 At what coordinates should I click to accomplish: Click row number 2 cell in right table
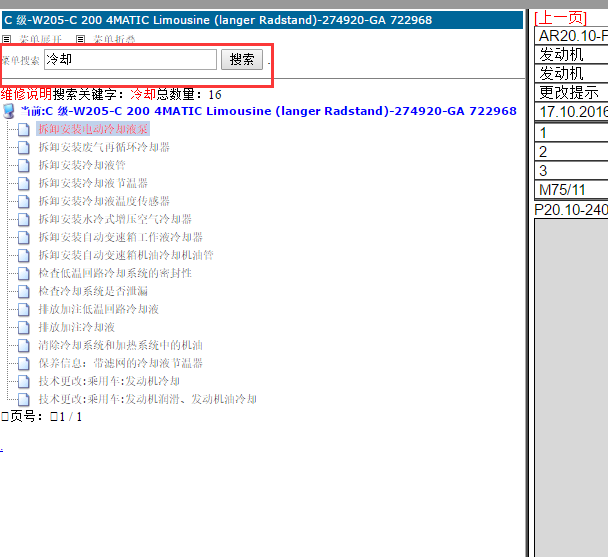(x=571, y=152)
